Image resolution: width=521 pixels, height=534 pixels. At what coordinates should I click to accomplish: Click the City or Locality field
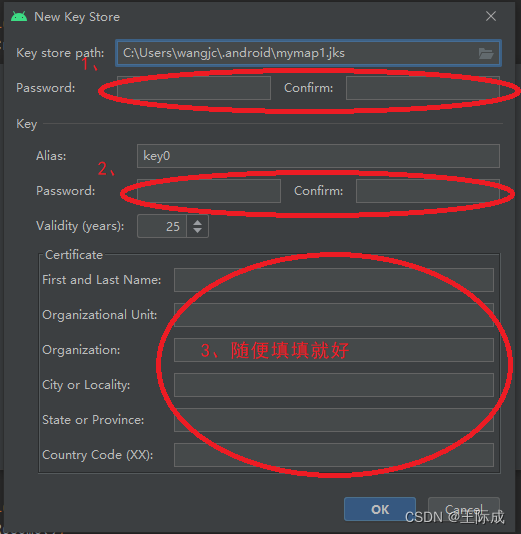334,385
